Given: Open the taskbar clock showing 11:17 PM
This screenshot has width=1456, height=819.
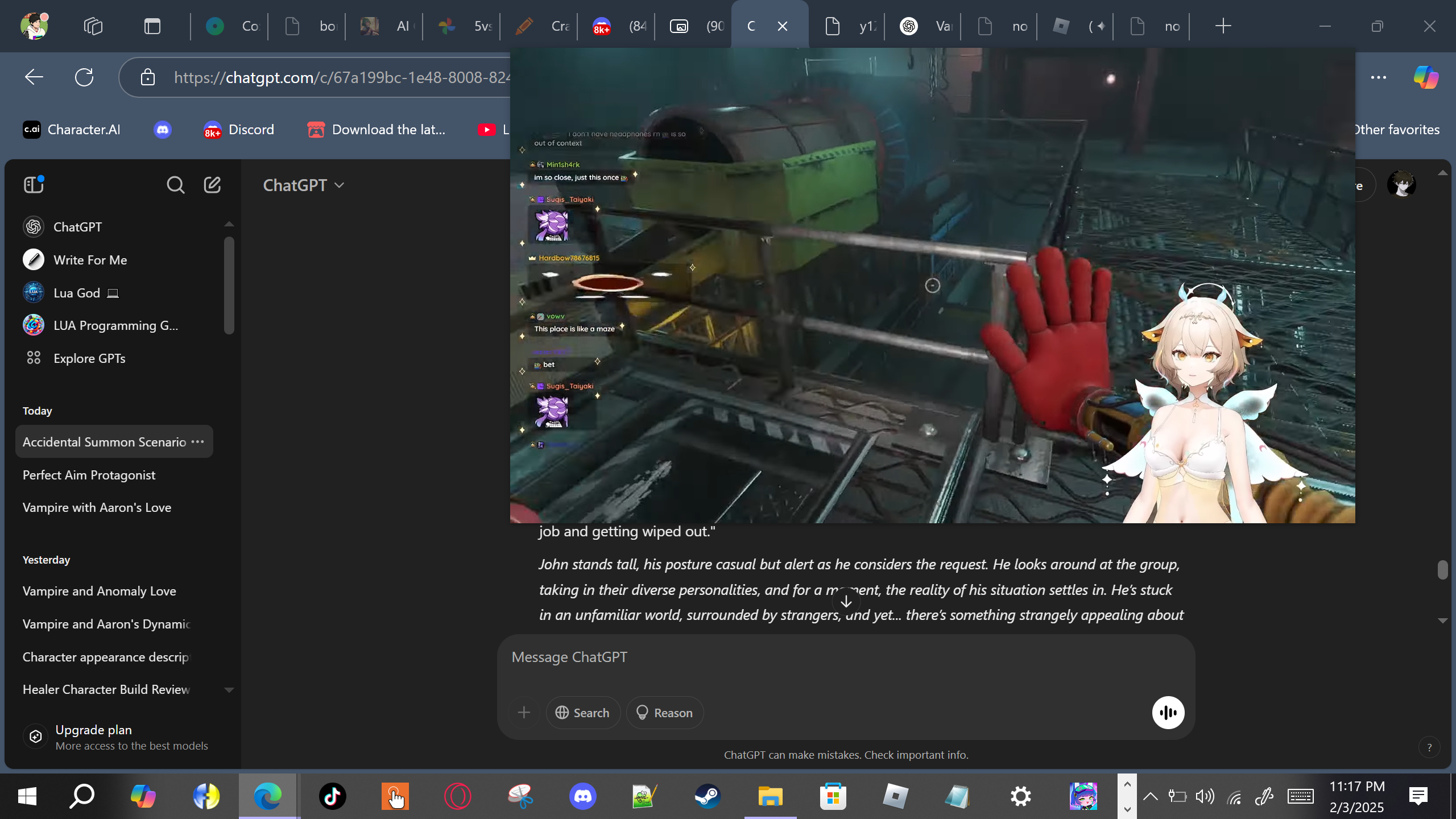Looking at the screenshot, I should pos(1357,796).
